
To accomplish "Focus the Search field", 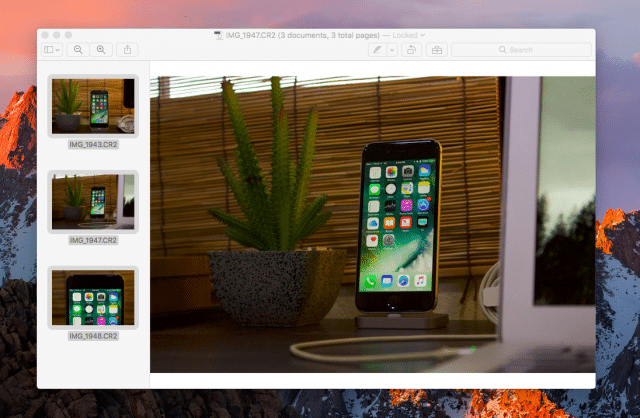I will 521,50.
